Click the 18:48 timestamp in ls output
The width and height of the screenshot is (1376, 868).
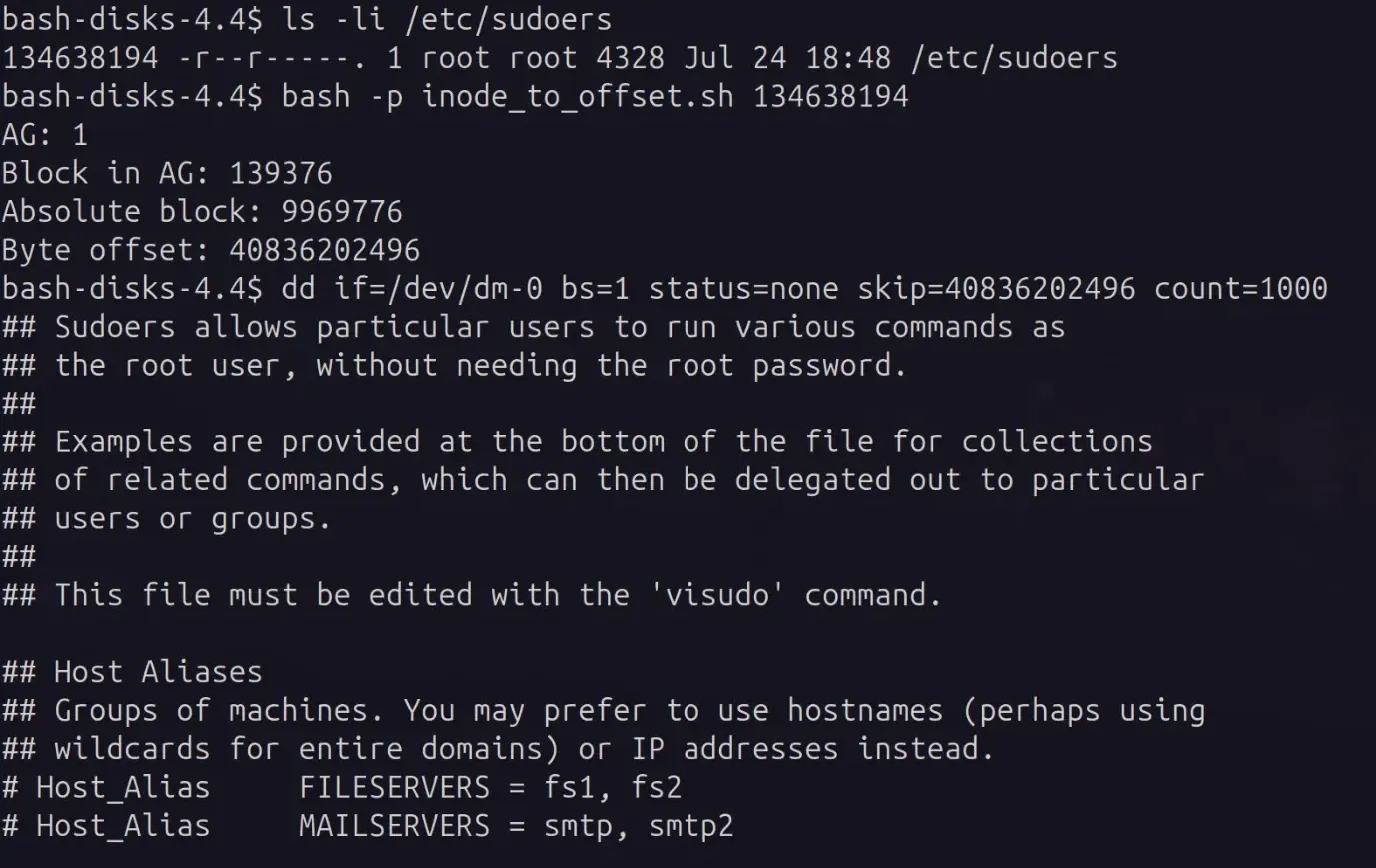[848, 58]
